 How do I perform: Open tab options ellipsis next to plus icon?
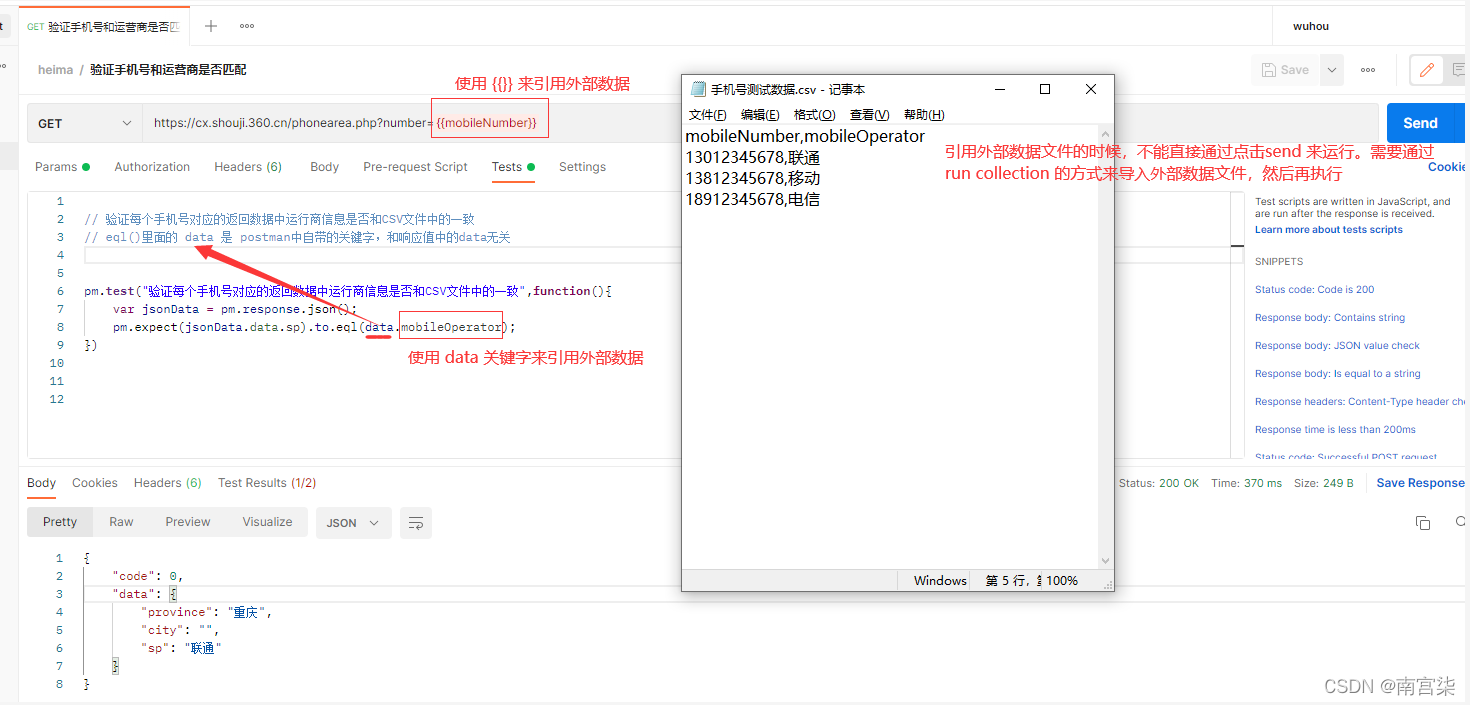(x=247, y=26)
